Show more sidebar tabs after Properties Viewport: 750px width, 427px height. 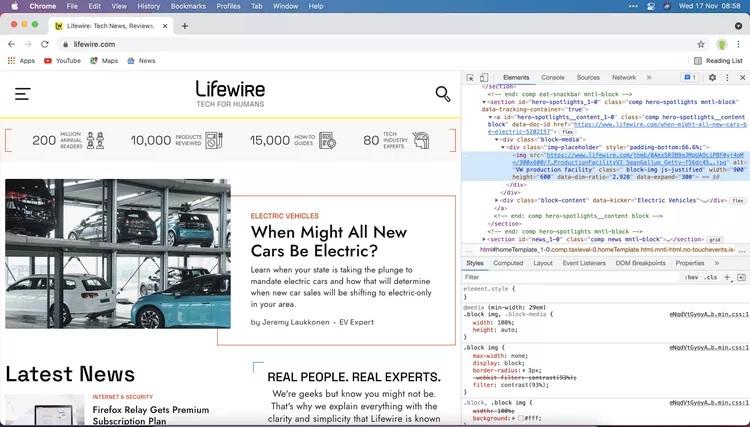point(717,263)
